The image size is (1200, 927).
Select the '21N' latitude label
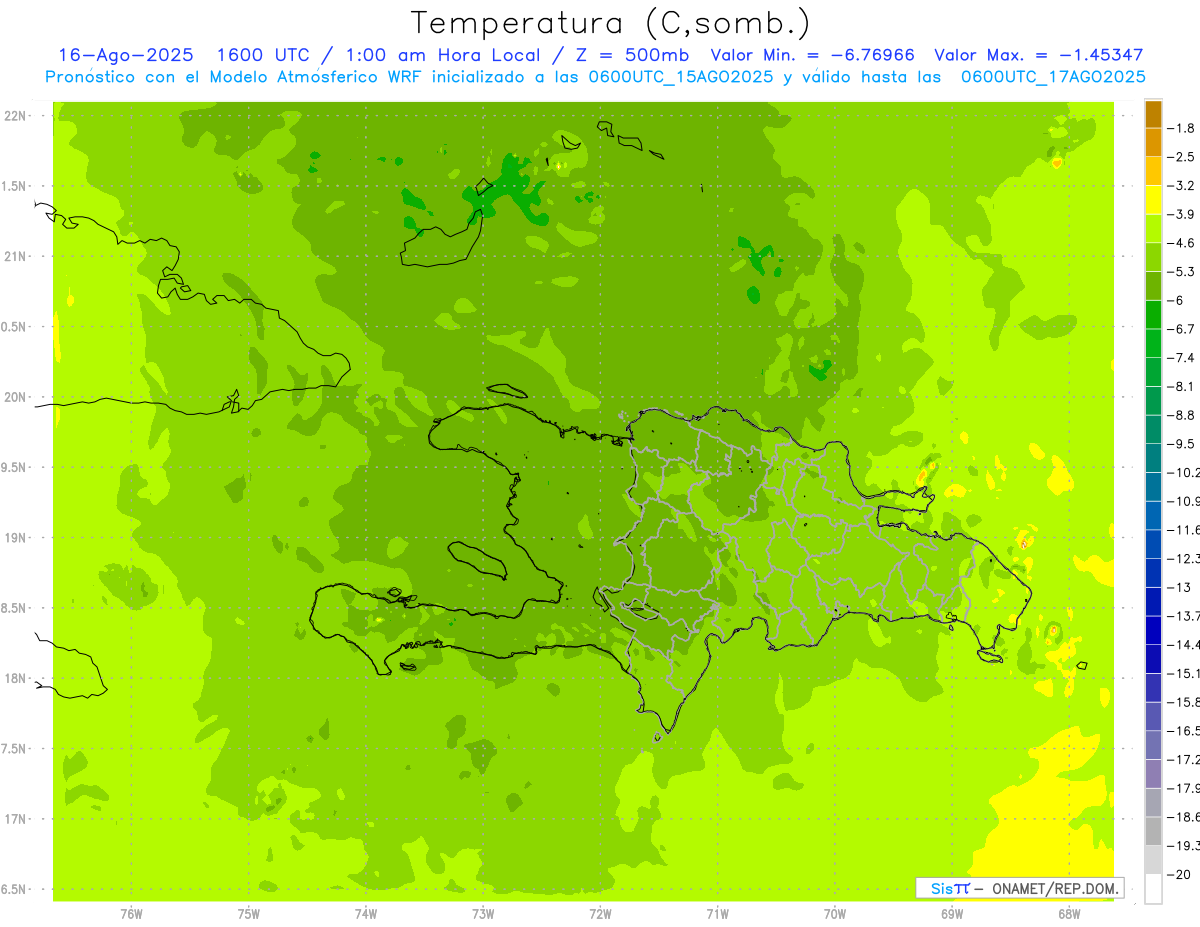coord(15,257)
